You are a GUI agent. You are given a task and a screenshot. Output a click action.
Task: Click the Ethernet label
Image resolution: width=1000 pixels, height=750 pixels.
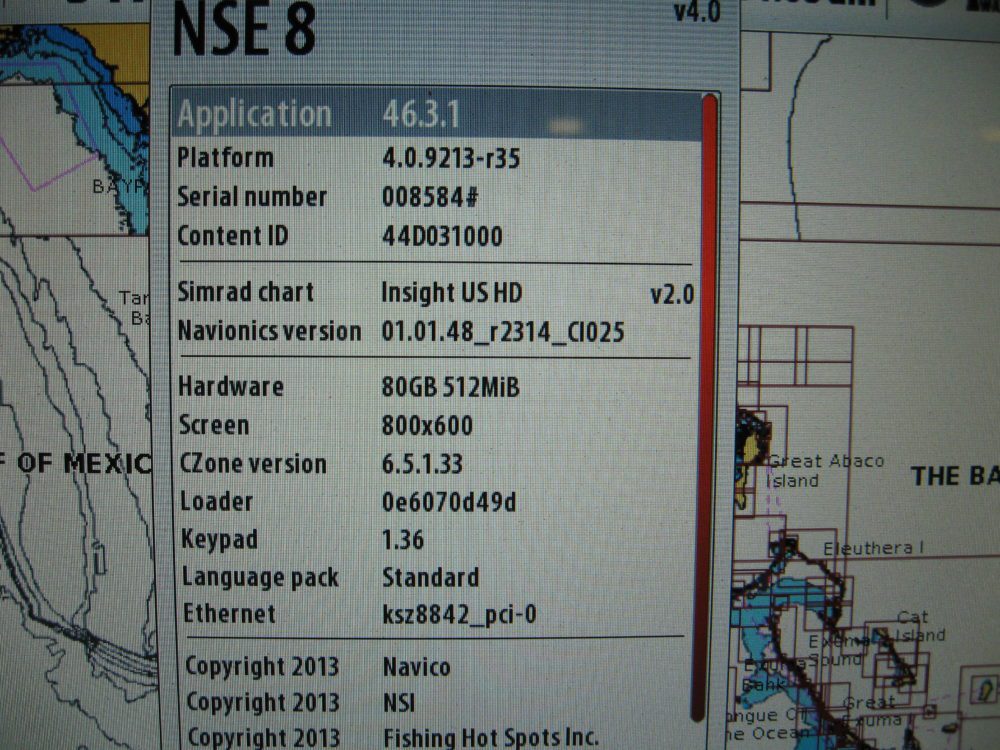click(x=230, y=614)
